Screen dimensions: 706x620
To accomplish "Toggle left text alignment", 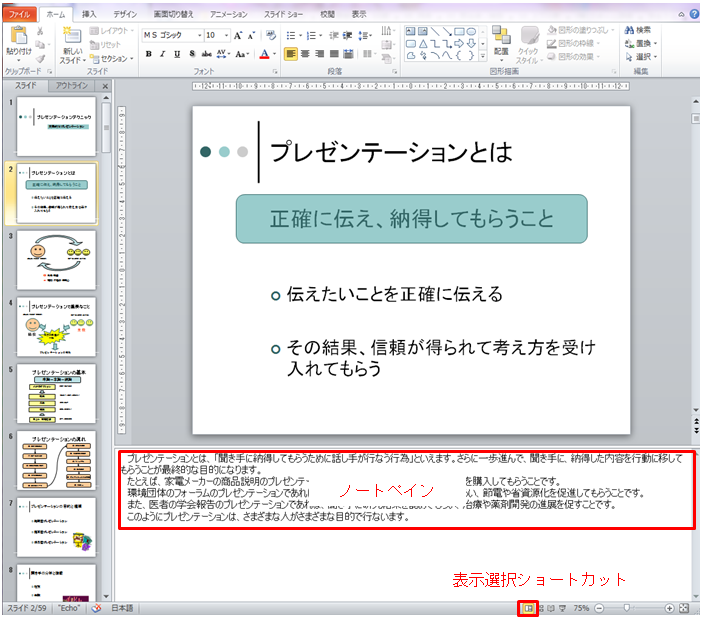I will [292, 54].
